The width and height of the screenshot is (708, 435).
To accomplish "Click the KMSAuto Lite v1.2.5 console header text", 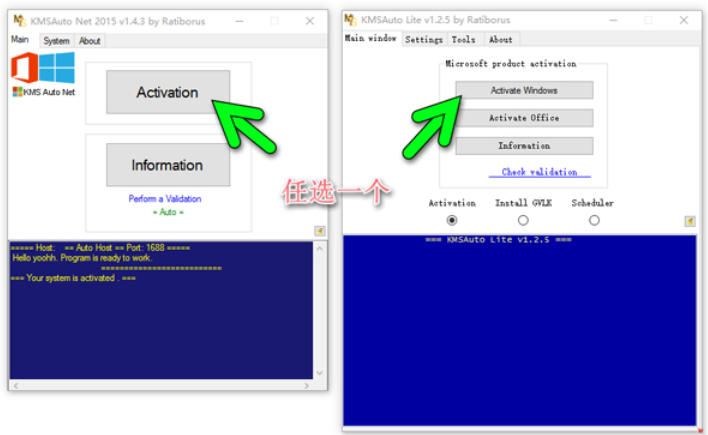I will (x=498, y=240).
